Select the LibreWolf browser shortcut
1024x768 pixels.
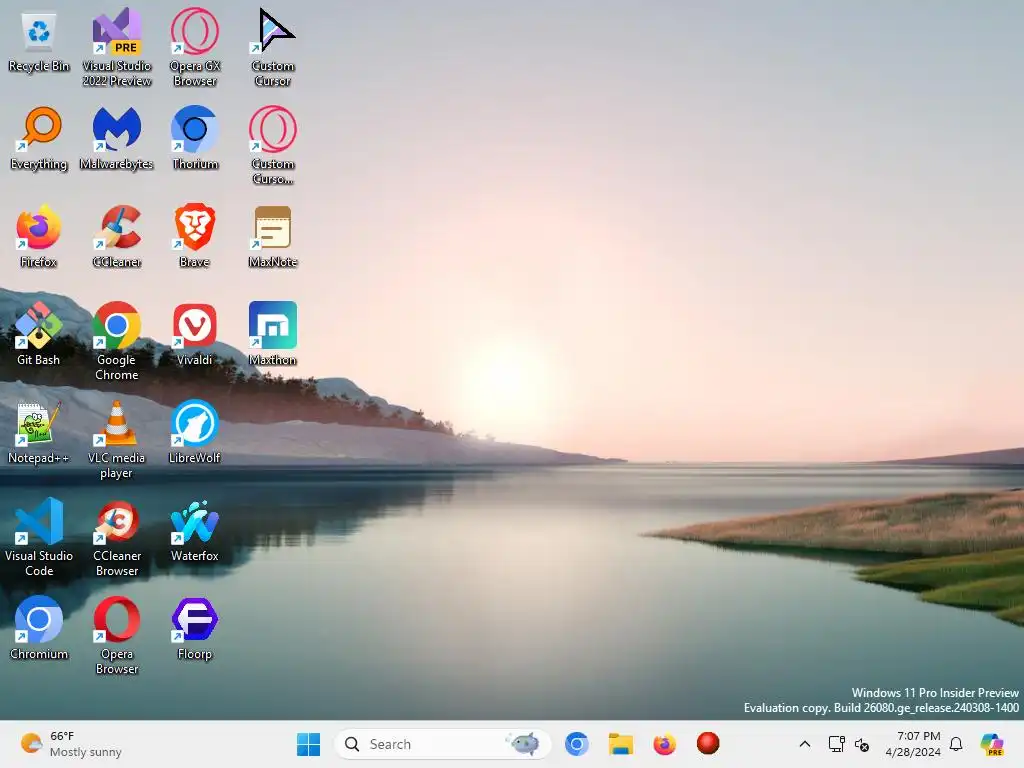[195, 432]
